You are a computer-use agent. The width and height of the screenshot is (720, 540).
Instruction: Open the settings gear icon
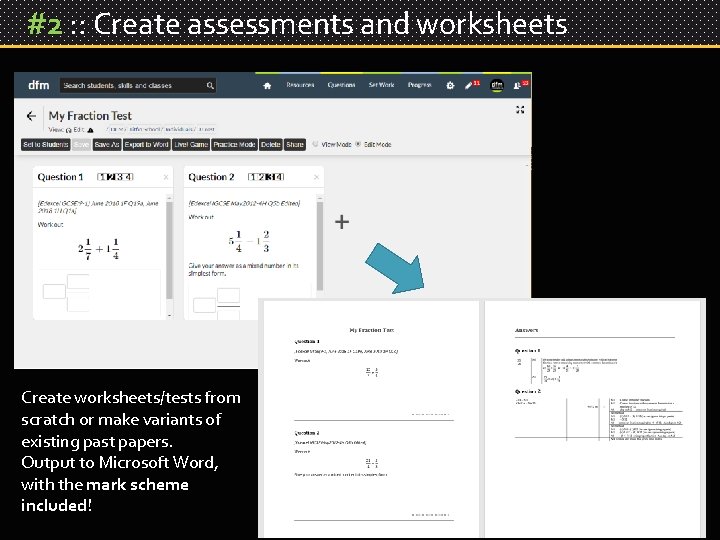point(450,85)
